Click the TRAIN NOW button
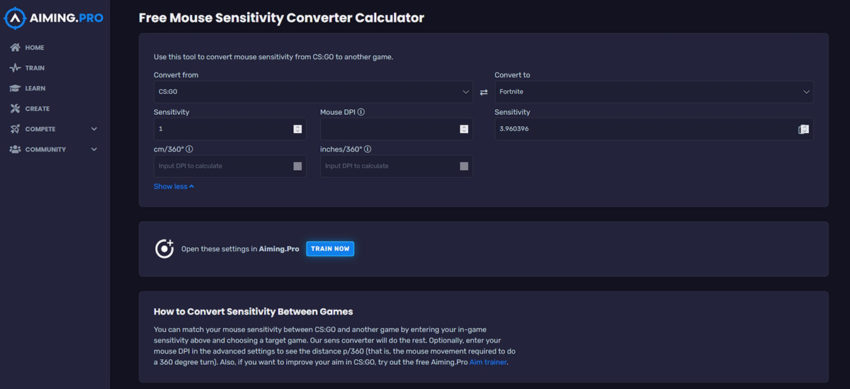The width and height of the screenshot is (850, 389). click(330, 249)
